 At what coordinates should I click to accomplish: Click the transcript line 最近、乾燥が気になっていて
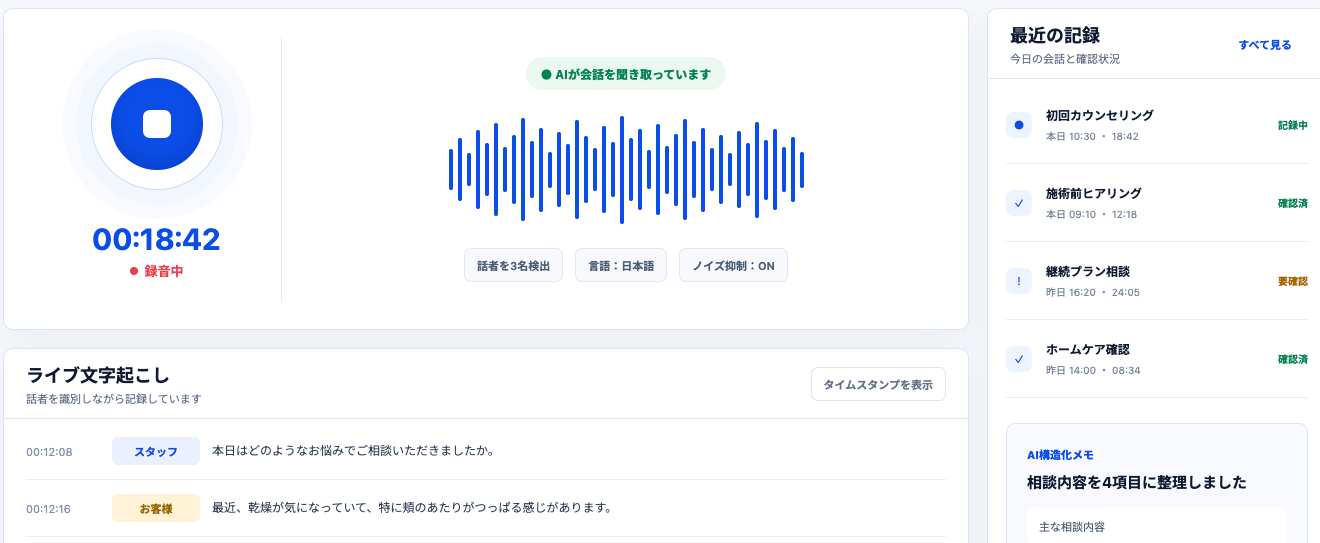pyautogui.click(x=412, y=508)
